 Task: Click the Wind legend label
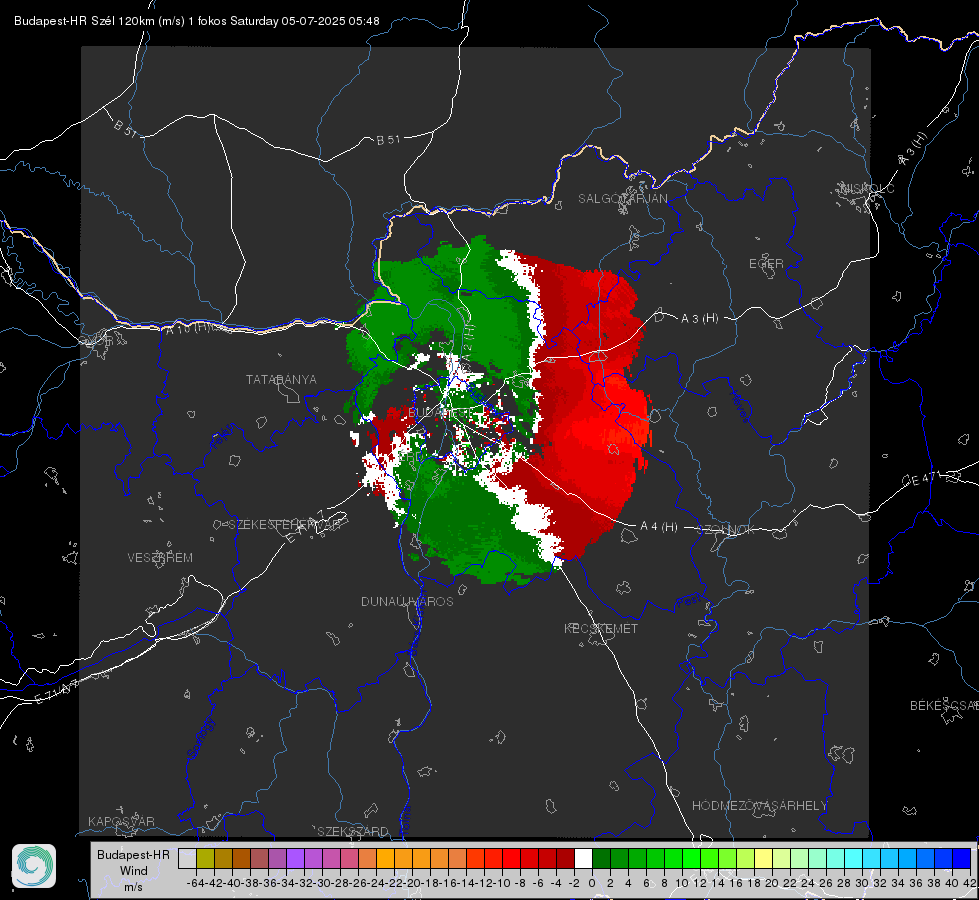pos(134,871)
